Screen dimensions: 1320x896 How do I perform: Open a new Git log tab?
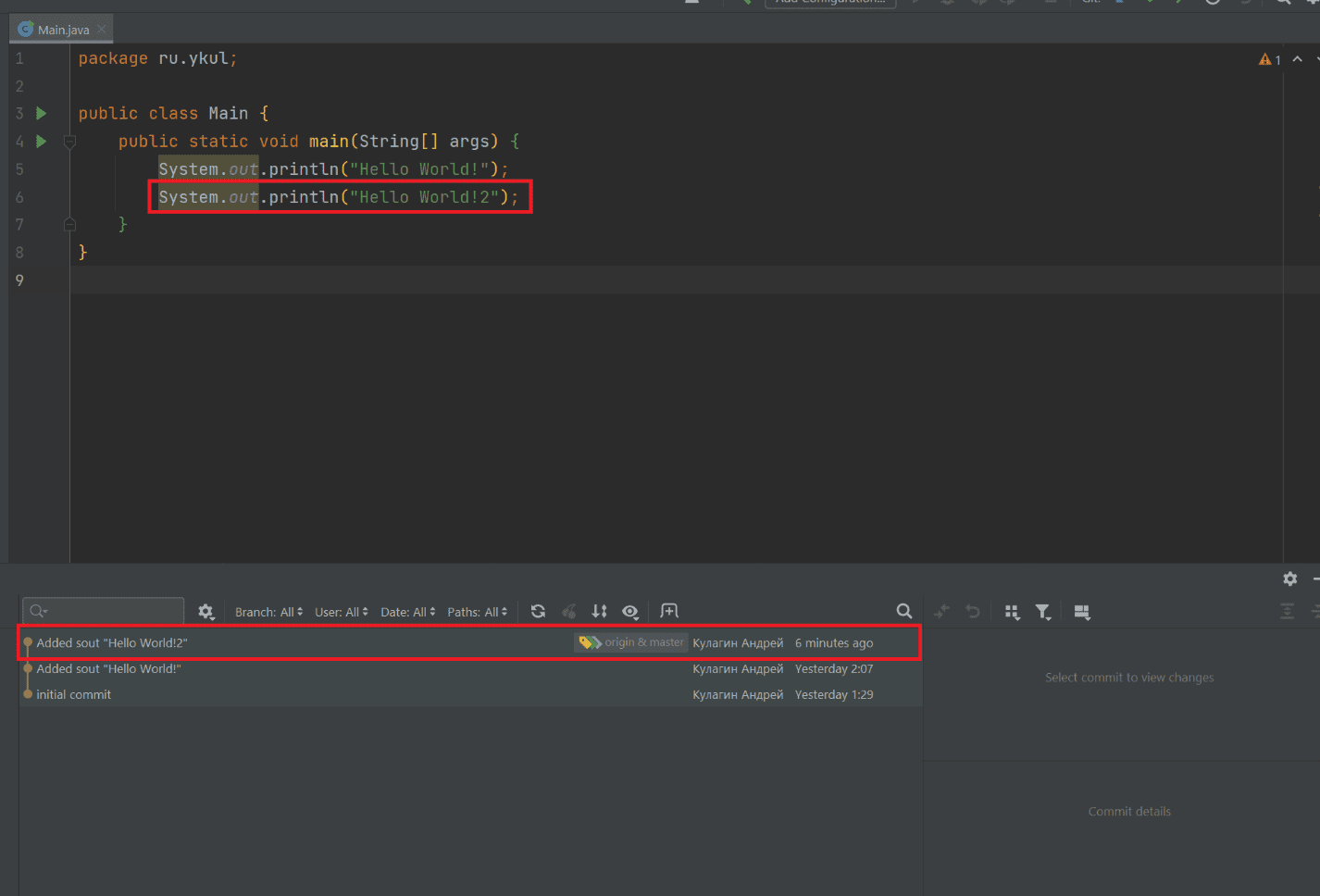coord(669,611)
